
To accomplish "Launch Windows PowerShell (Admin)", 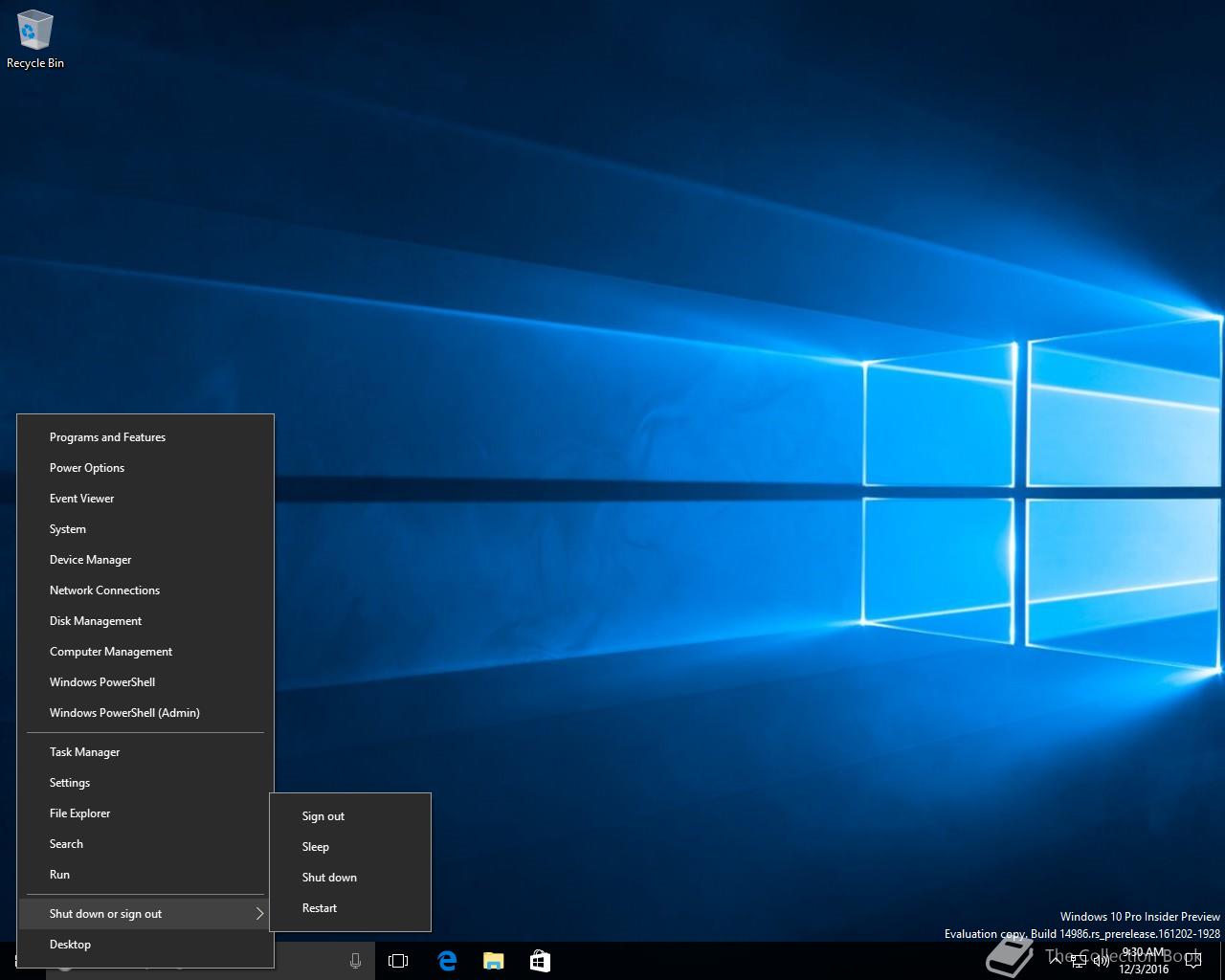I will (x=145, y=713).
